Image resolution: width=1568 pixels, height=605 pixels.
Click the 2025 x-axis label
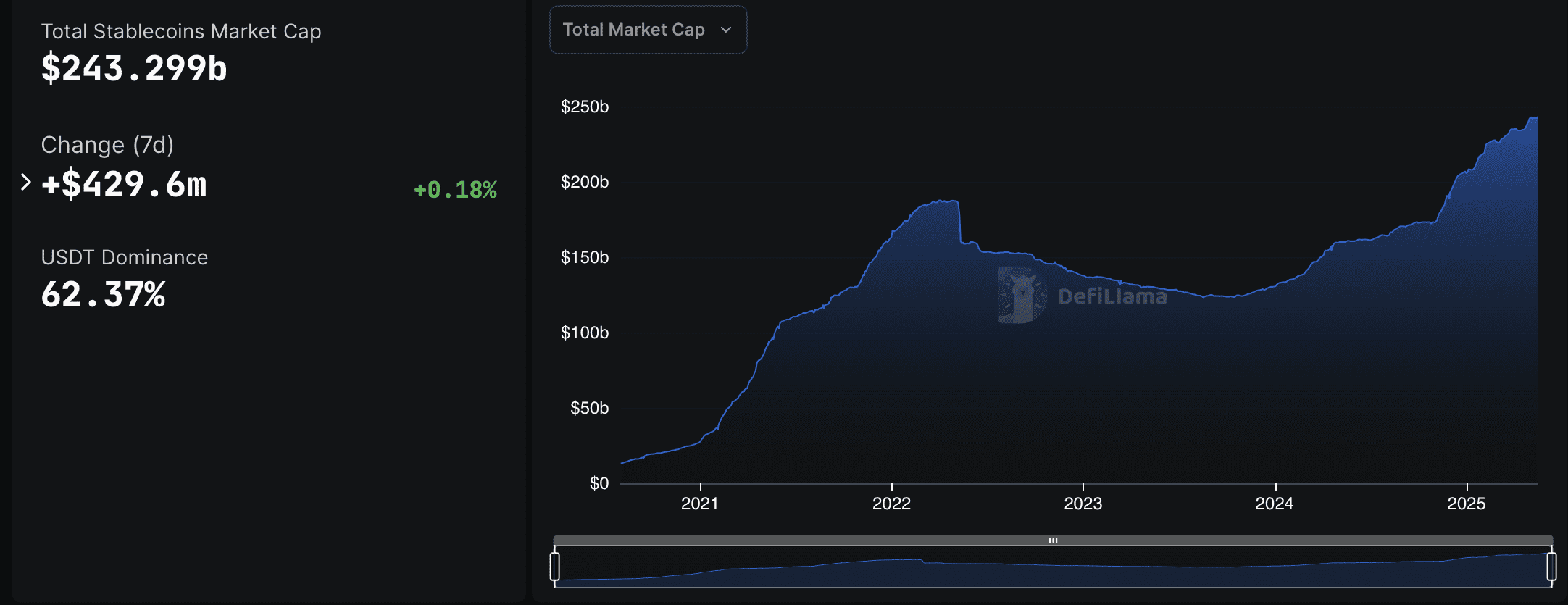[x=1466, y=504]
